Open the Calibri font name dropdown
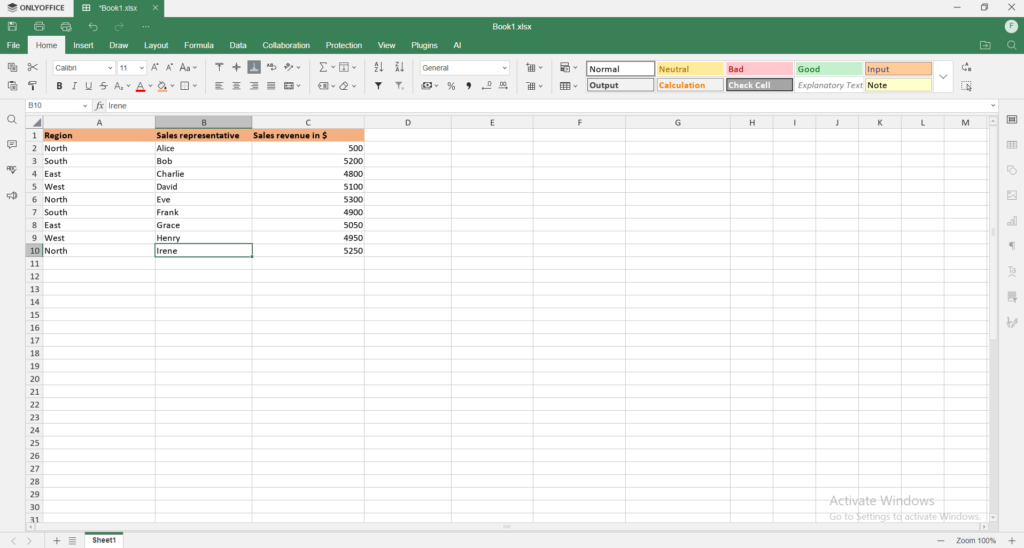The height and width of the screenshot is (548, 1024). [110, 68]
